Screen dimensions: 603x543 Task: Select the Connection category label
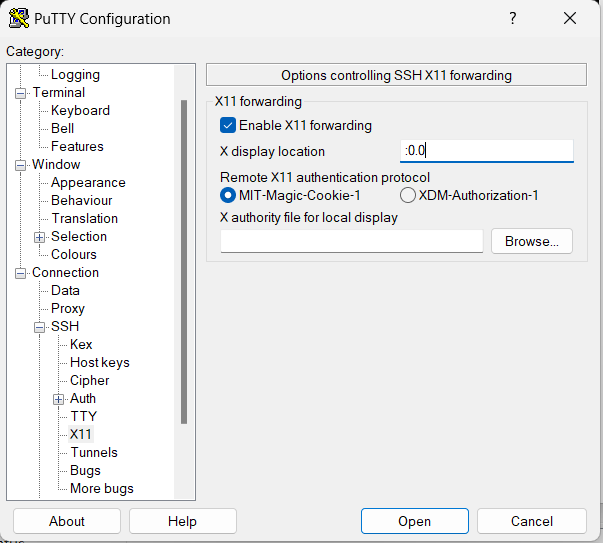pos(65,273)
